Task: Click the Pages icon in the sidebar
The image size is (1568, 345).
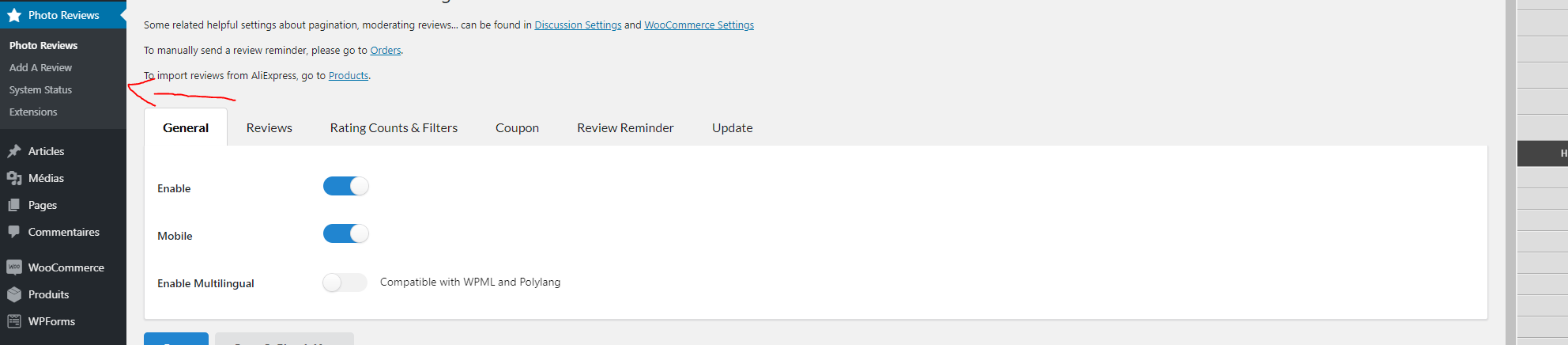Action: pos(14,205)
